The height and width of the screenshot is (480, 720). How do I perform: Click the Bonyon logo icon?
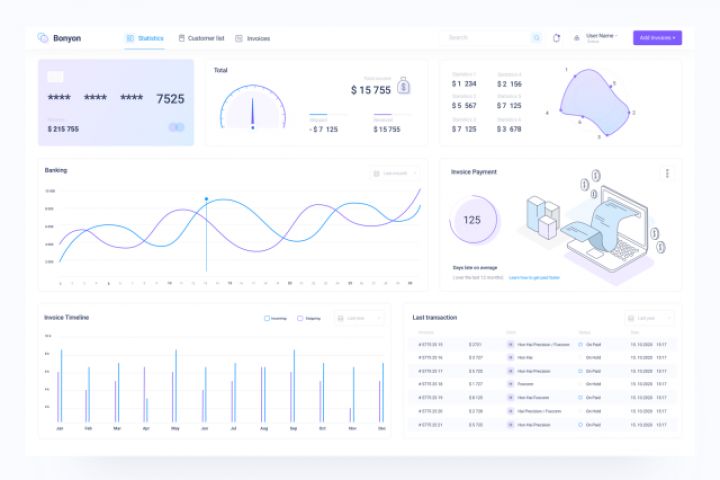[x=43, y=38]
